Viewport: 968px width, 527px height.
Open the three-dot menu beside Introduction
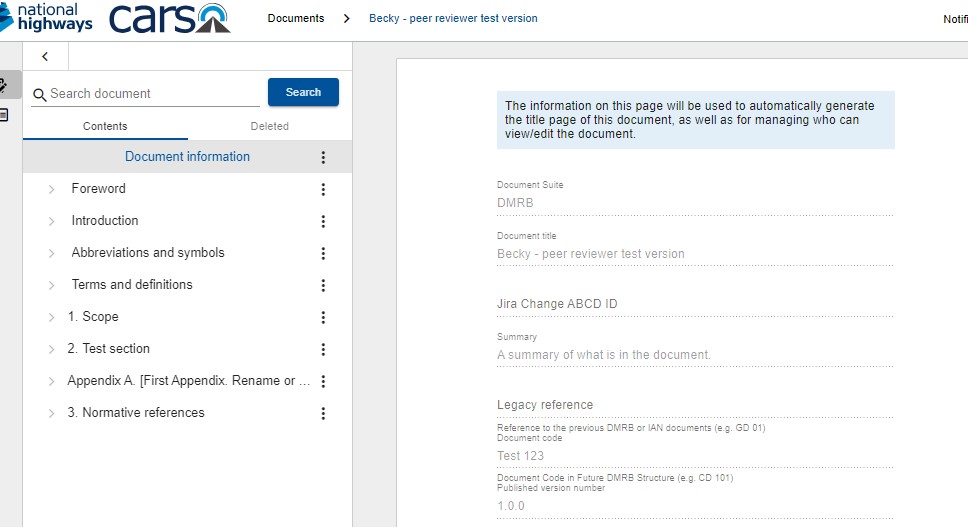pyautogui.click(x=323, y=221)
